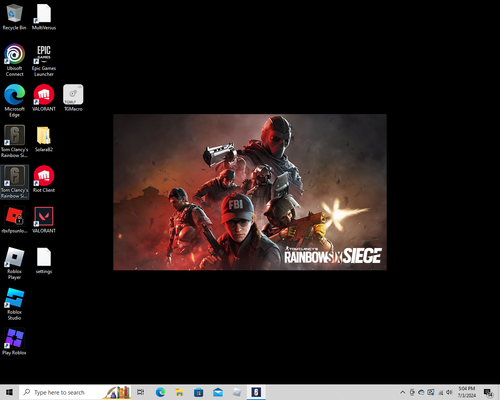The height and width of the screenshot is (400, 500).
Task: Switch to the Rainbow Six taskbar app
Action: pos(256,392)
